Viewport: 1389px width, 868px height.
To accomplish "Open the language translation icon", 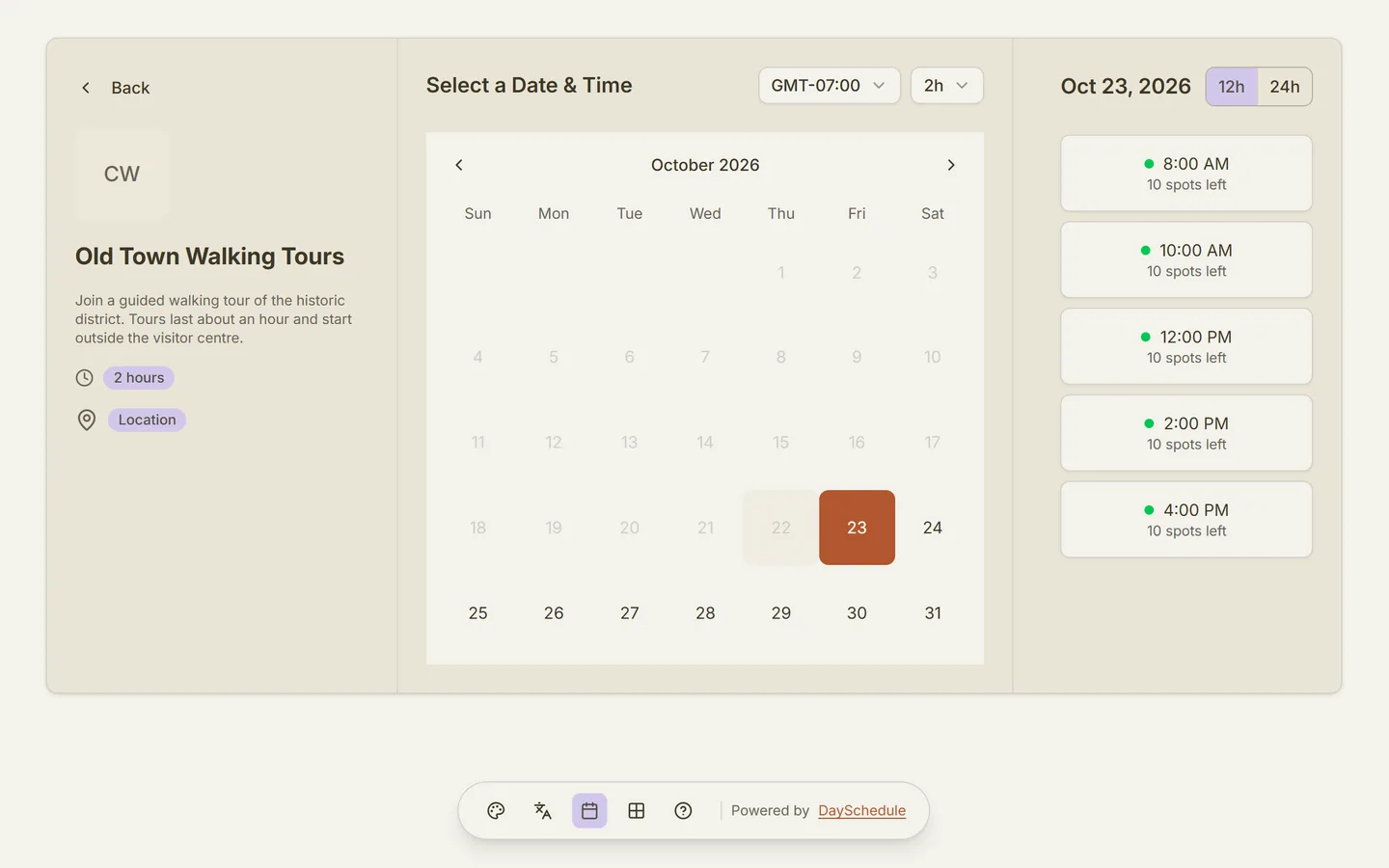I will coord(543,811).
